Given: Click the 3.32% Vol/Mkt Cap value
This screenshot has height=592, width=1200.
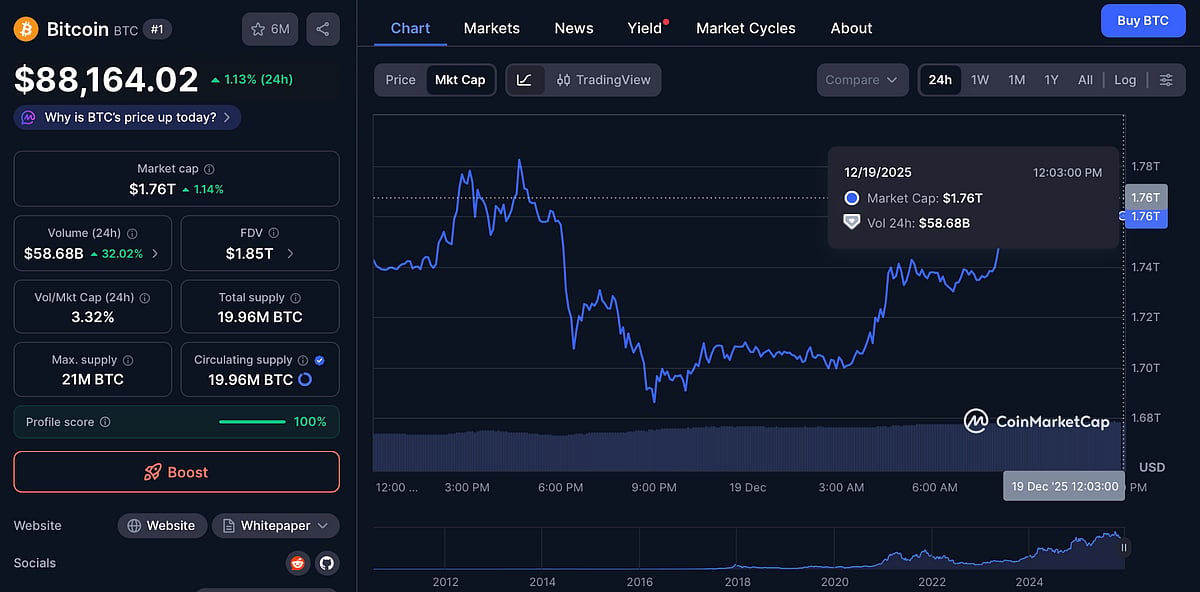Looking at the screenshot, I should coord(93,317).
